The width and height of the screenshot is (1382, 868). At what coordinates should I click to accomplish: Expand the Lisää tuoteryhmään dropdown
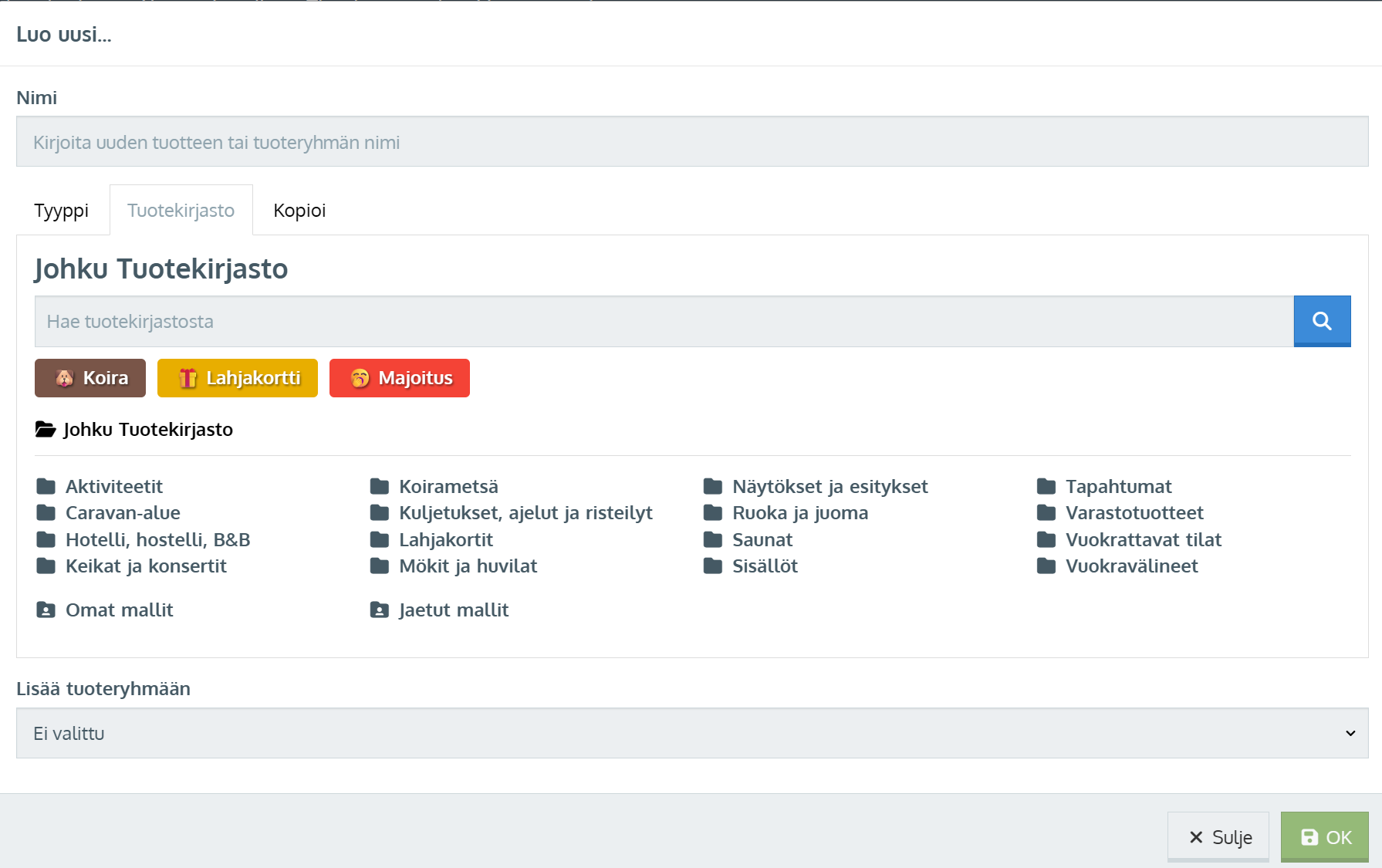(691, 733)
